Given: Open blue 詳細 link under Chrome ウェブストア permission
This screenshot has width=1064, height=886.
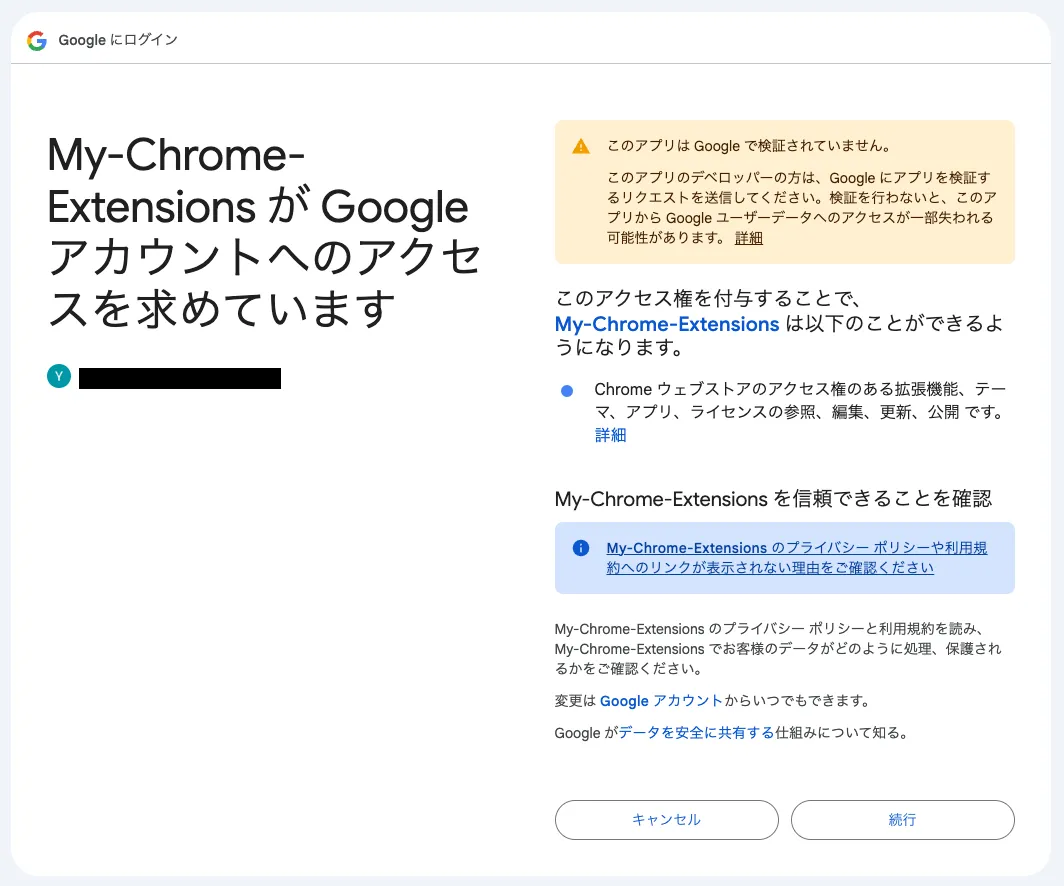Looking at the screenshot, I should click(610, 435).
